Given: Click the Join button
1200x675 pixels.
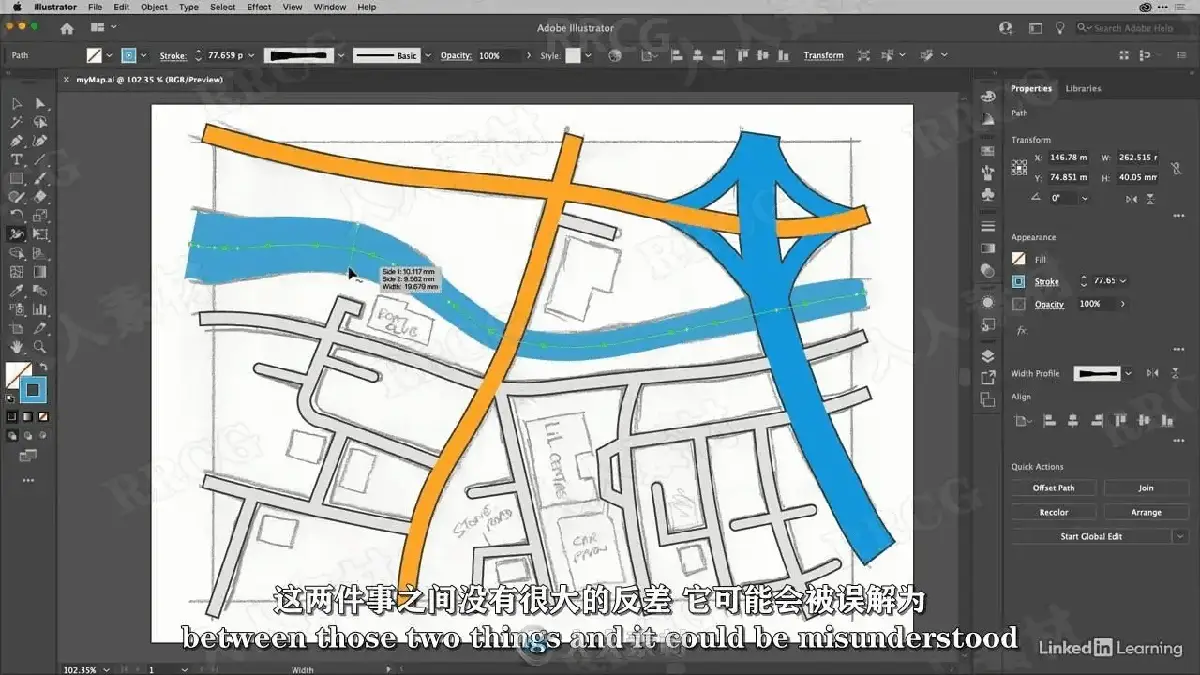Looking at the screenshot, I should click(x=1146, y=488).
